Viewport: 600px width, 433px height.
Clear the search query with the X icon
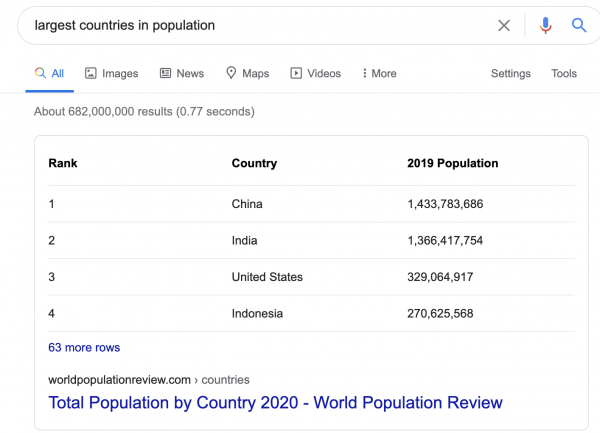504,25
